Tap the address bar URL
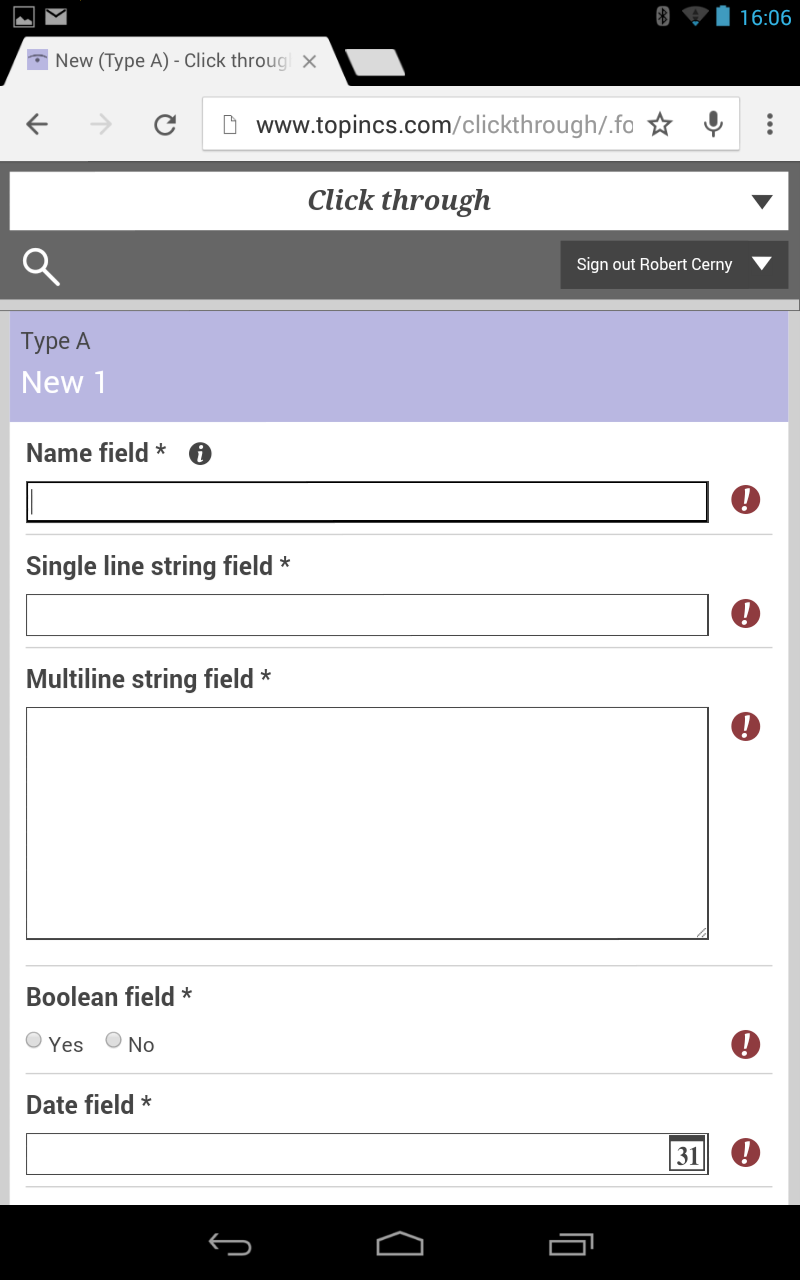 (440, 124)
